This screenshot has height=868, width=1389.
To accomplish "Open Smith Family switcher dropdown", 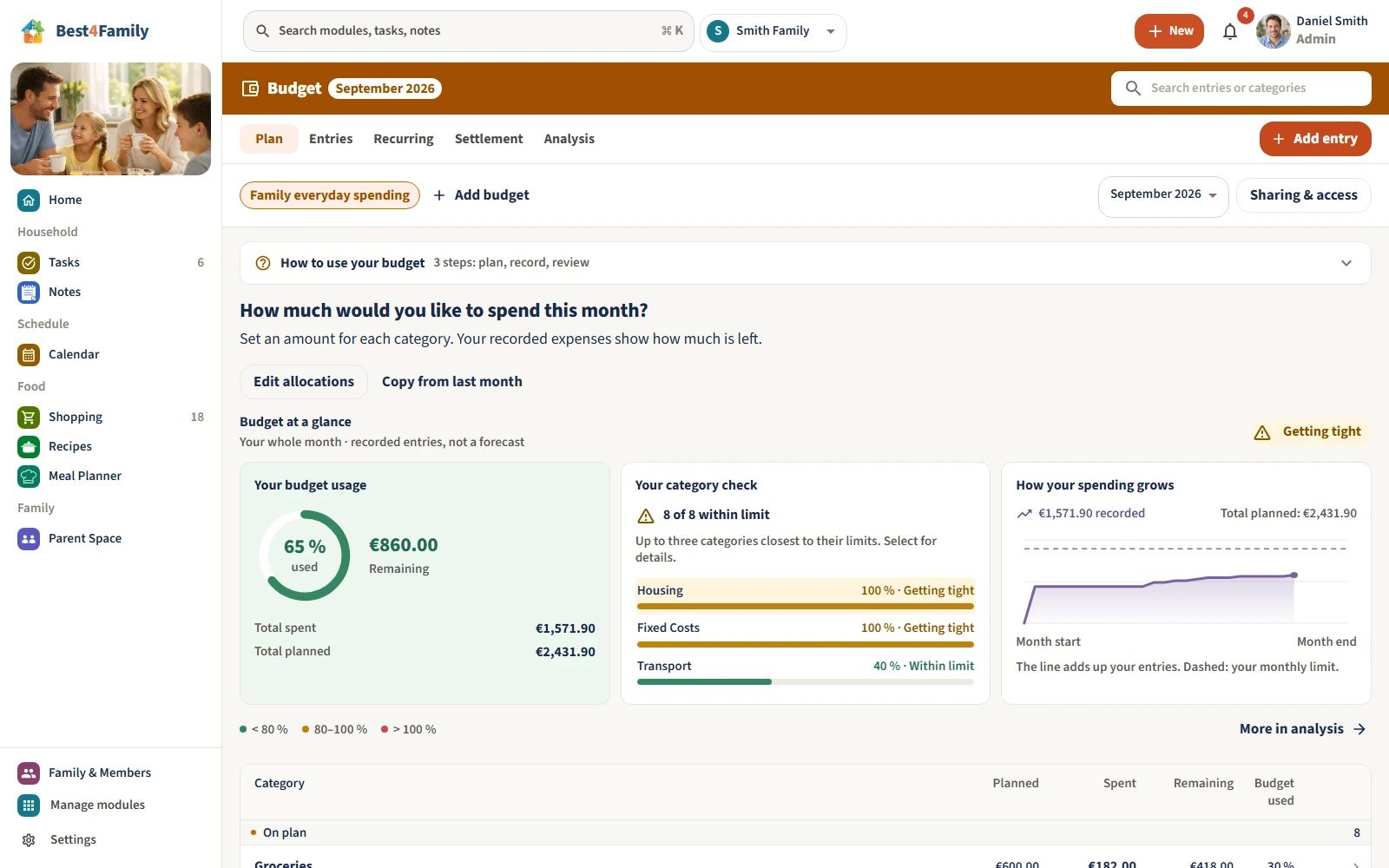I will coord(773,31).
